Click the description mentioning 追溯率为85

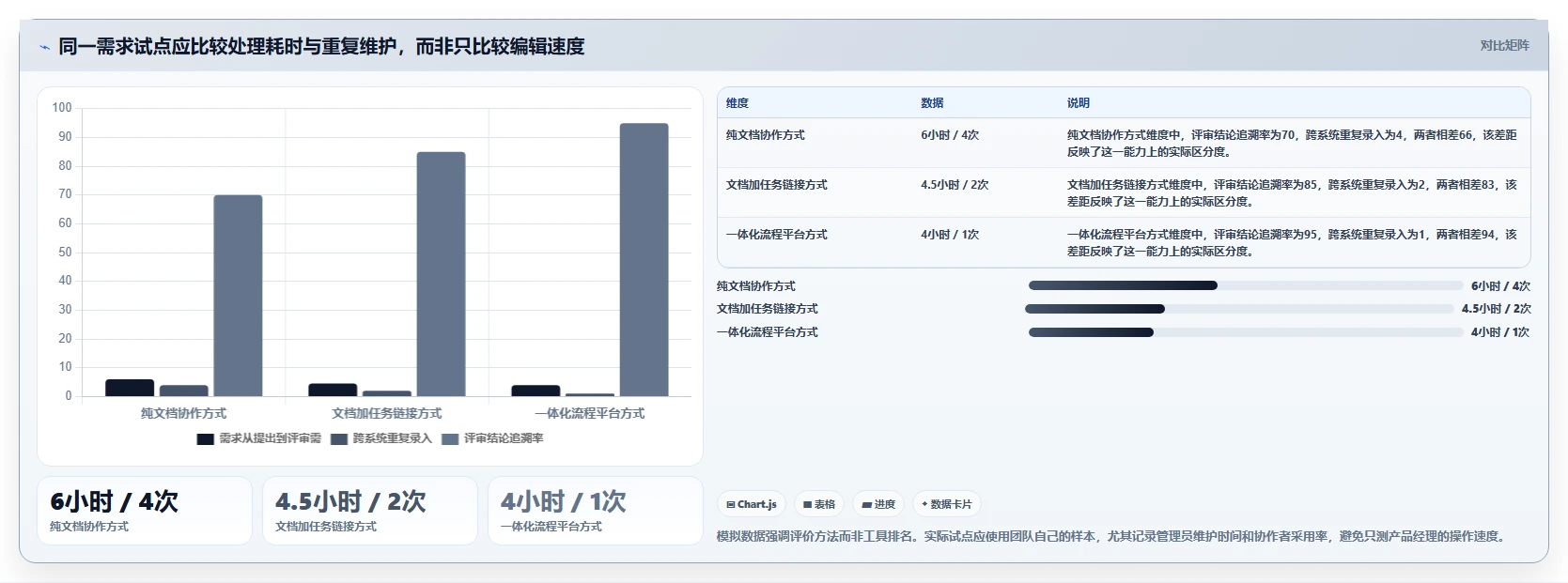1292,193
